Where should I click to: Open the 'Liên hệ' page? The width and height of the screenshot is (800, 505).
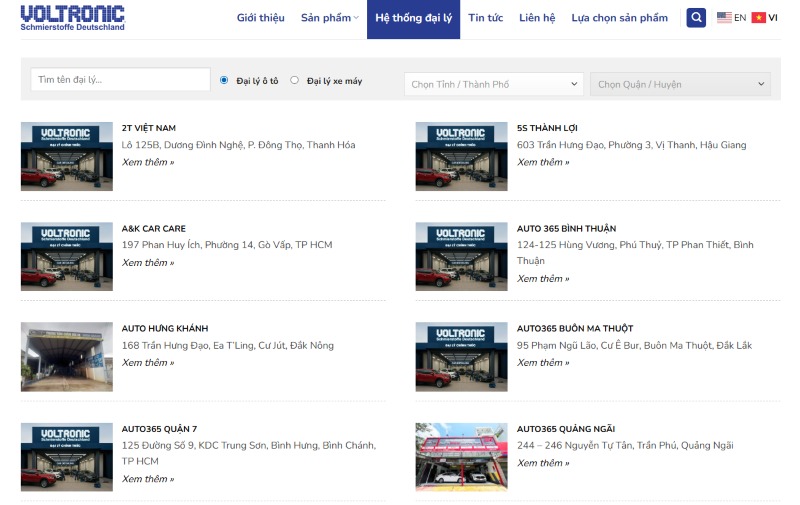[x=537, y=18]
